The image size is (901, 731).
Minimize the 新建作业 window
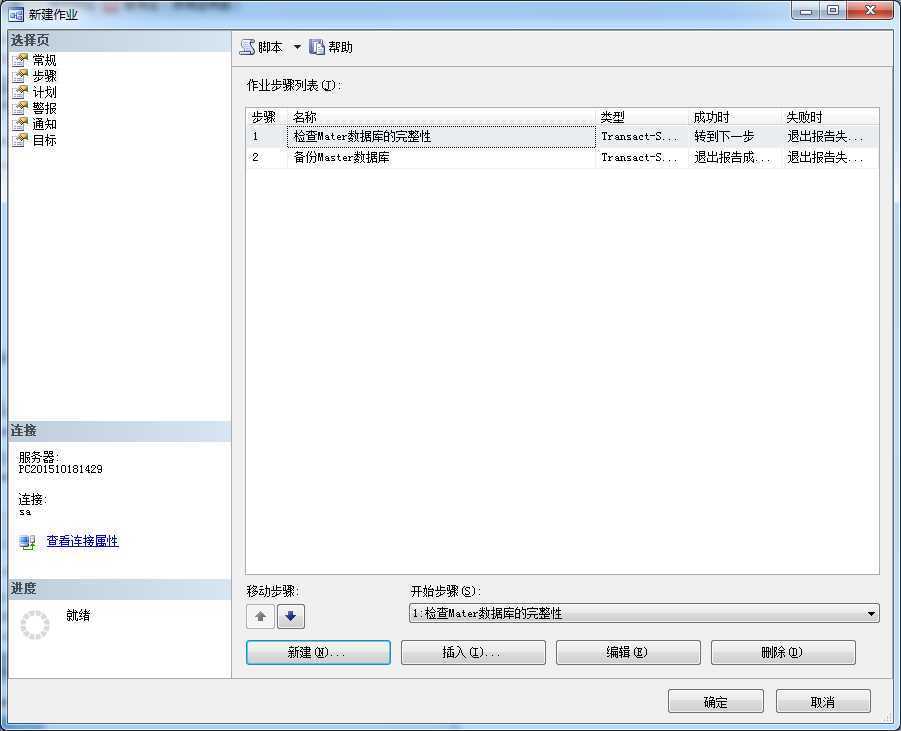[806, 11]
